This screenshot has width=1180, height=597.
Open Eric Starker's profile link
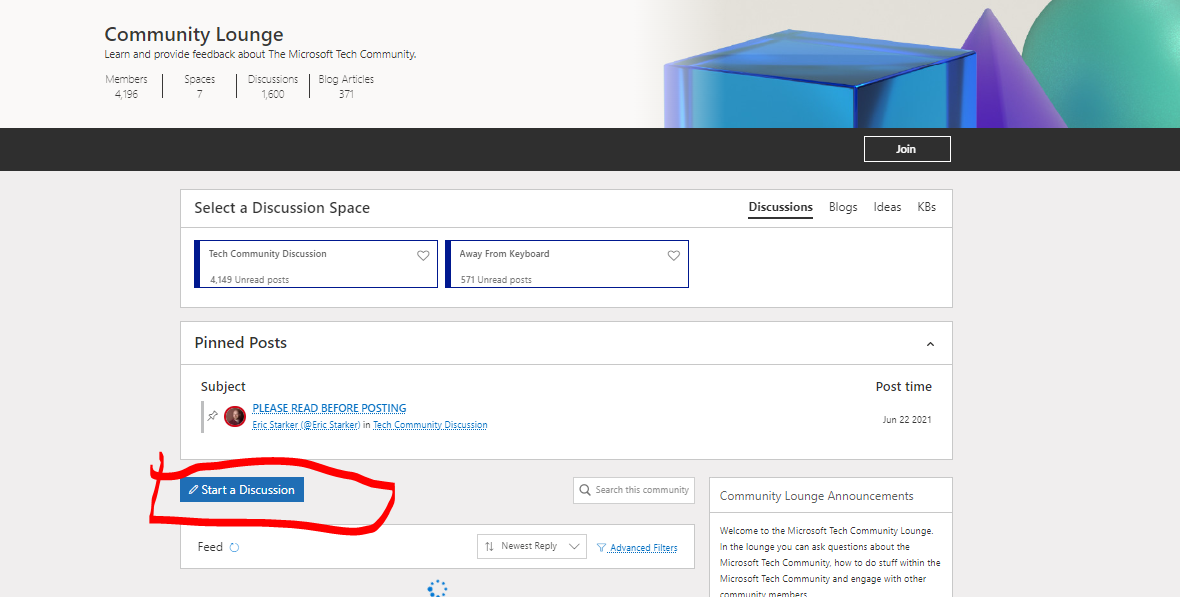(x=306, y=425)
